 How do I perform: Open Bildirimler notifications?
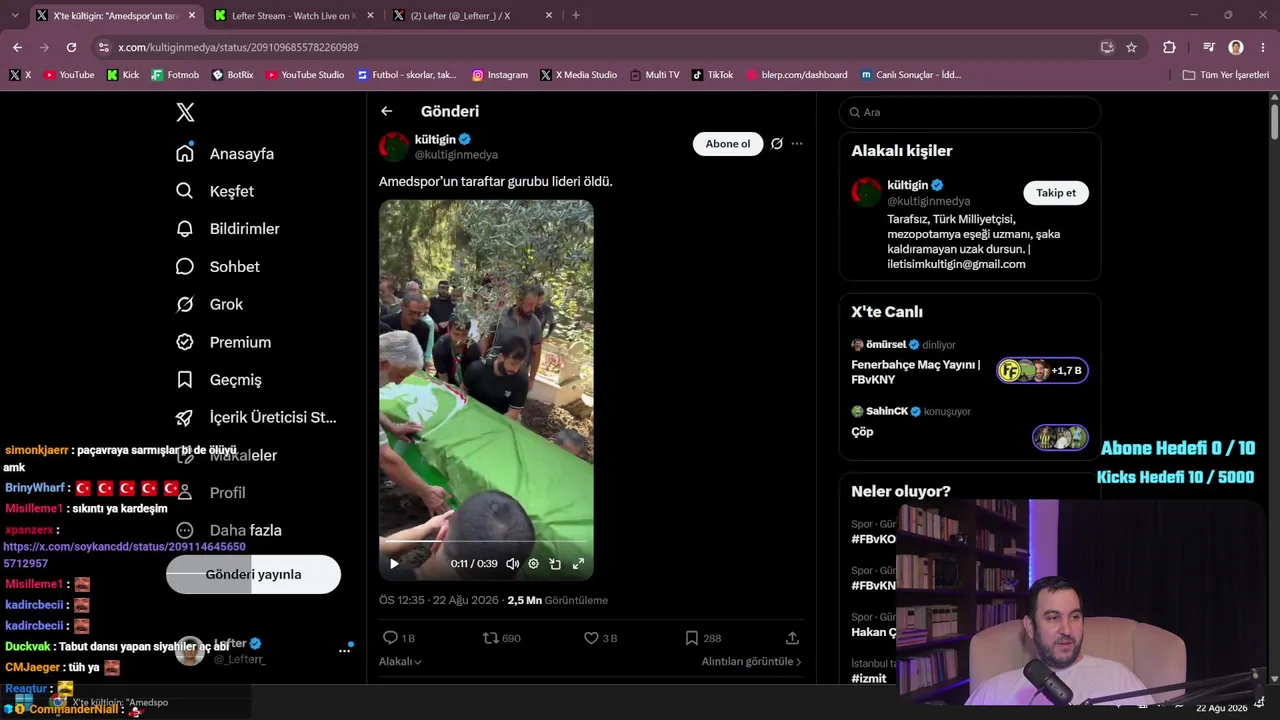tap(228, 229)
